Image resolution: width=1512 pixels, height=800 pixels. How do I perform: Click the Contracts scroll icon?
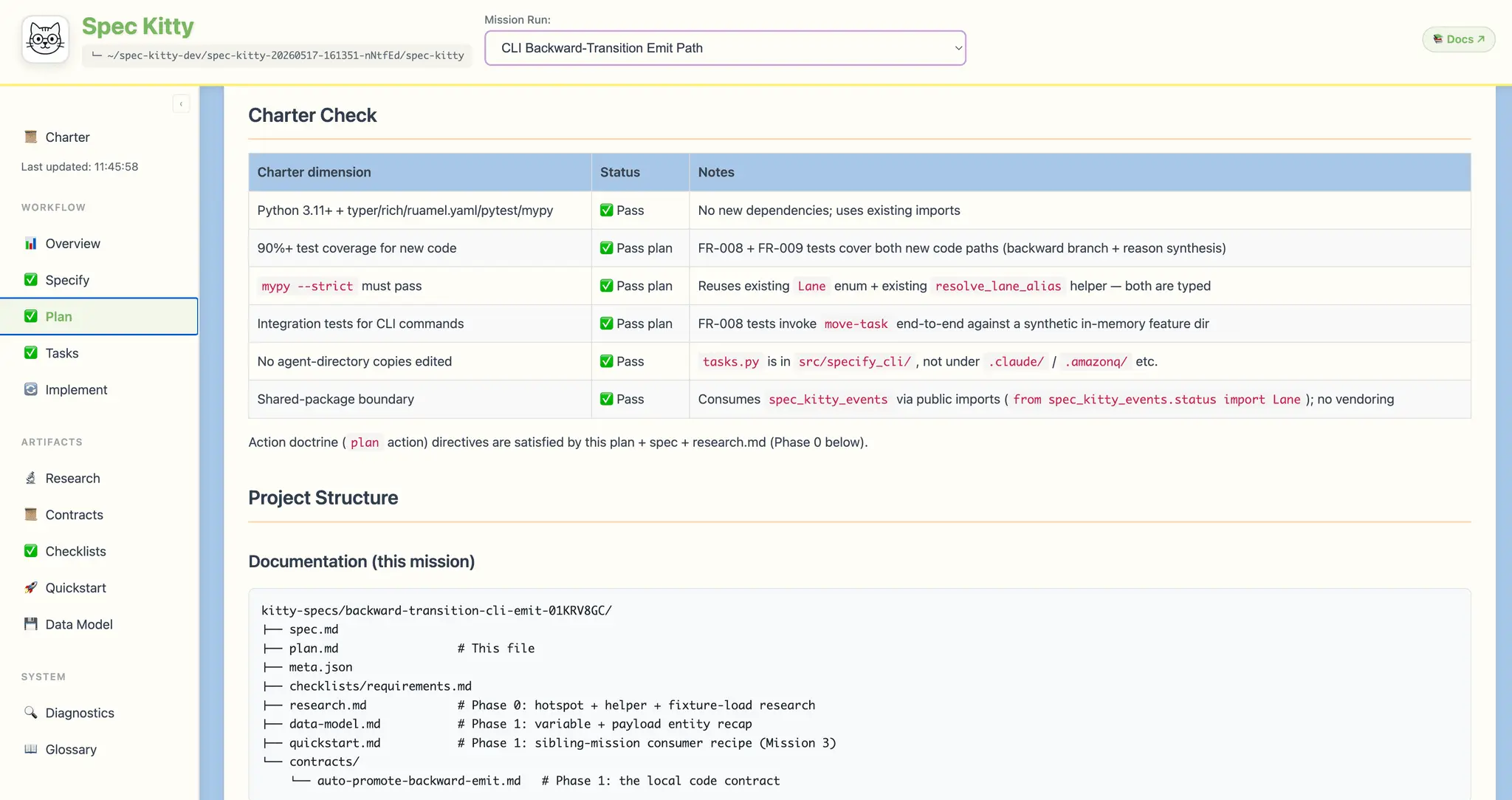(30, 514)
